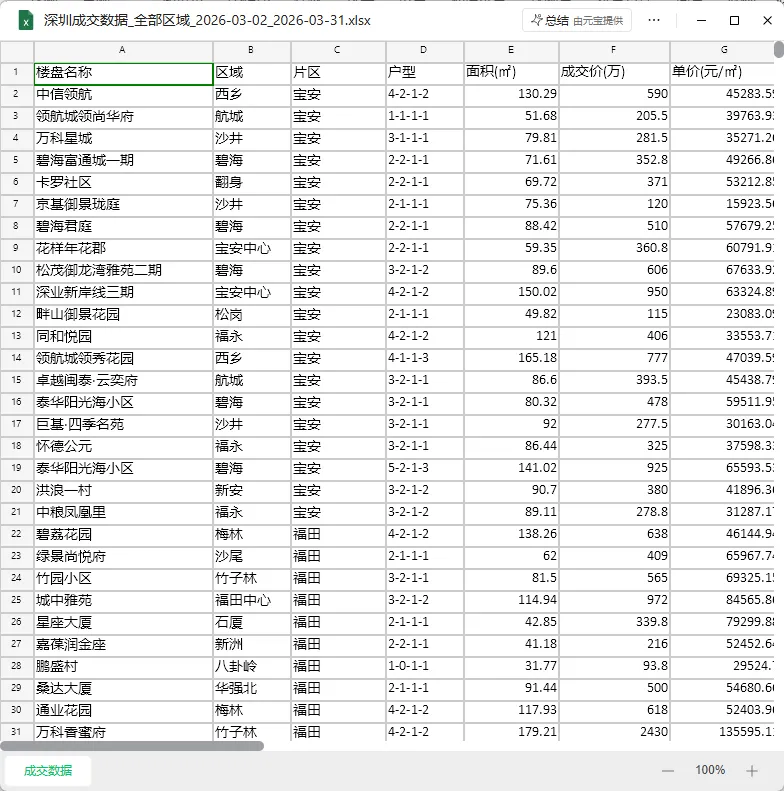Click the 卓越闽泰·云奕府 cell
Viewport: 784px width, 791px height.
[123, 380]
